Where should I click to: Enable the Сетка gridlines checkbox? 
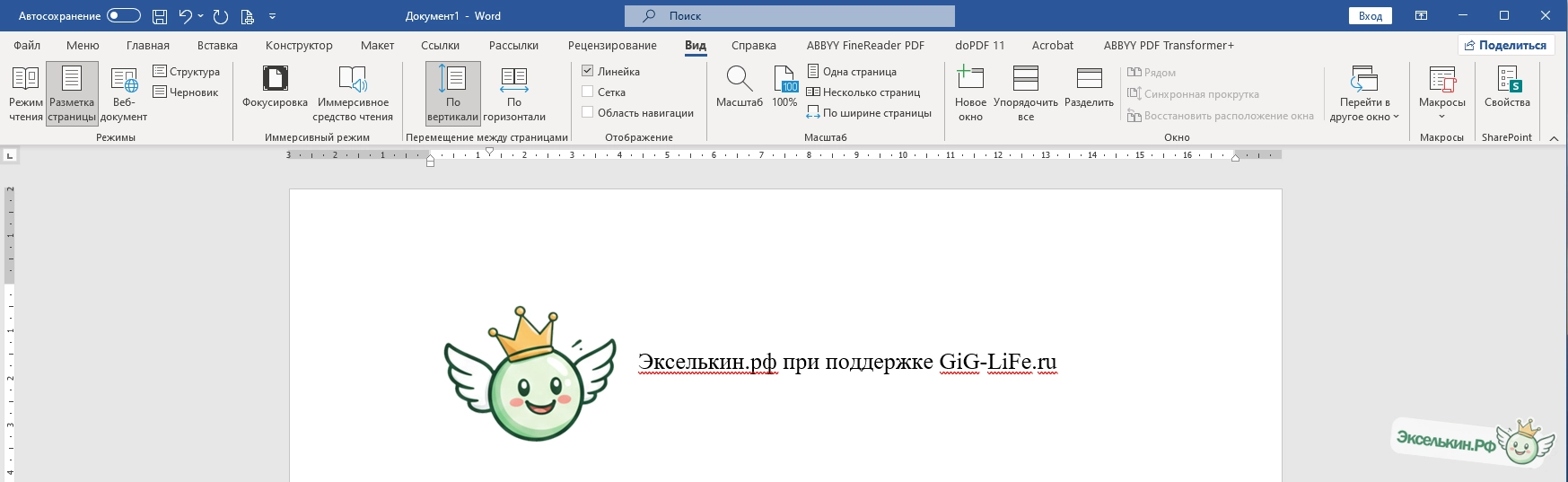(x=588, y=92)
